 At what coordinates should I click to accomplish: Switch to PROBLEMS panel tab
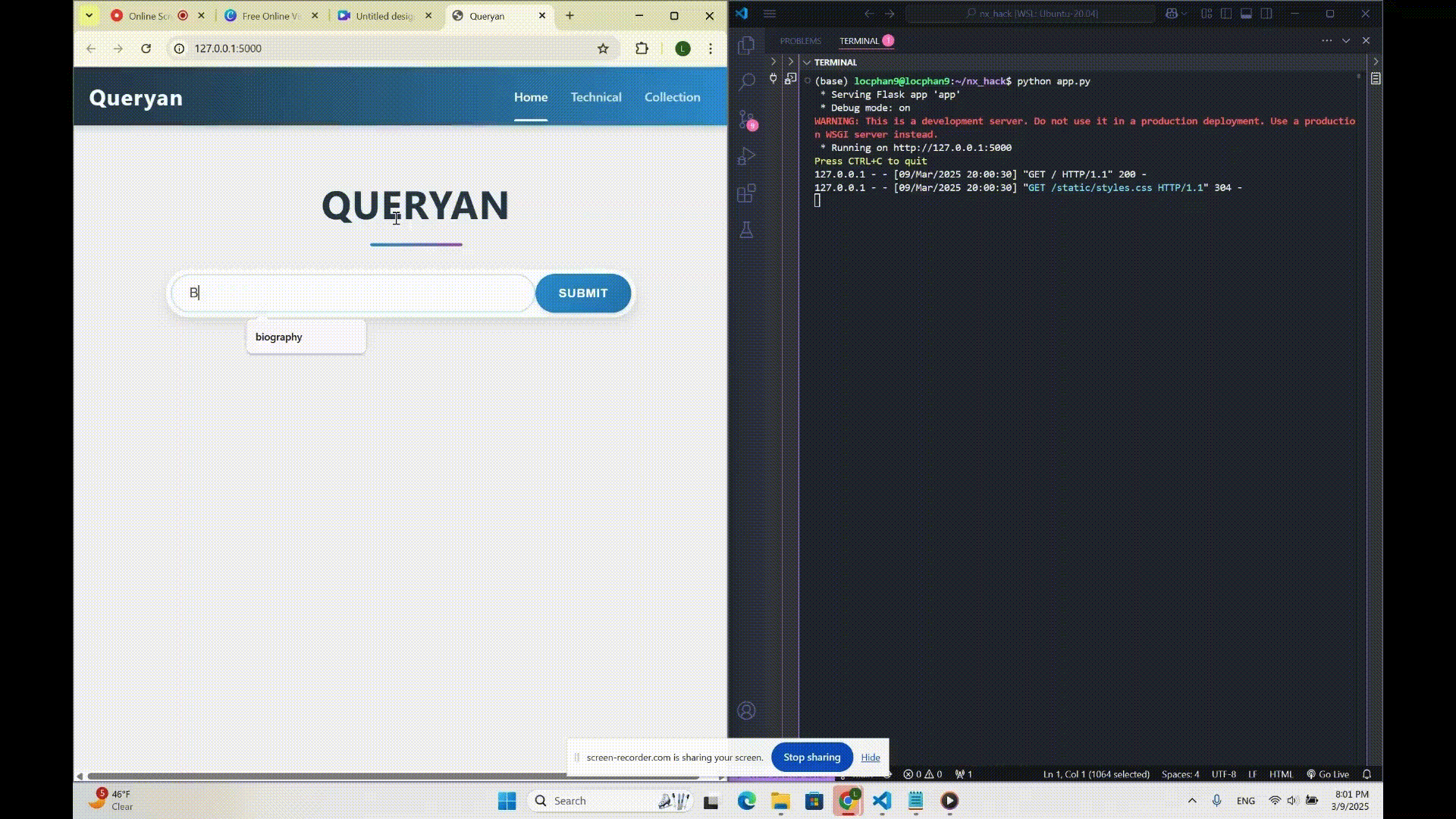800,41
